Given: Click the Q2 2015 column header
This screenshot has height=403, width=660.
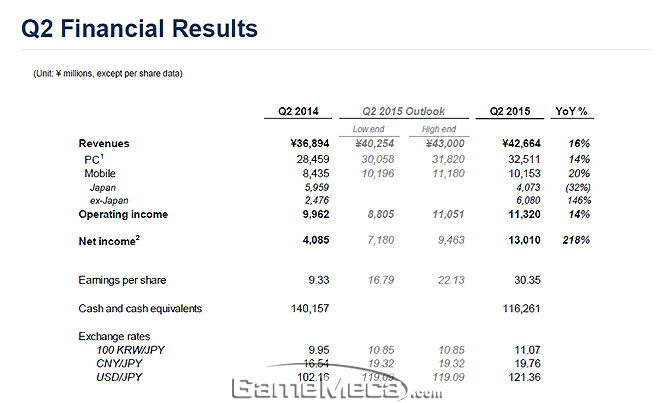Looking at the screenshot, I should click(x=509, y=111).
